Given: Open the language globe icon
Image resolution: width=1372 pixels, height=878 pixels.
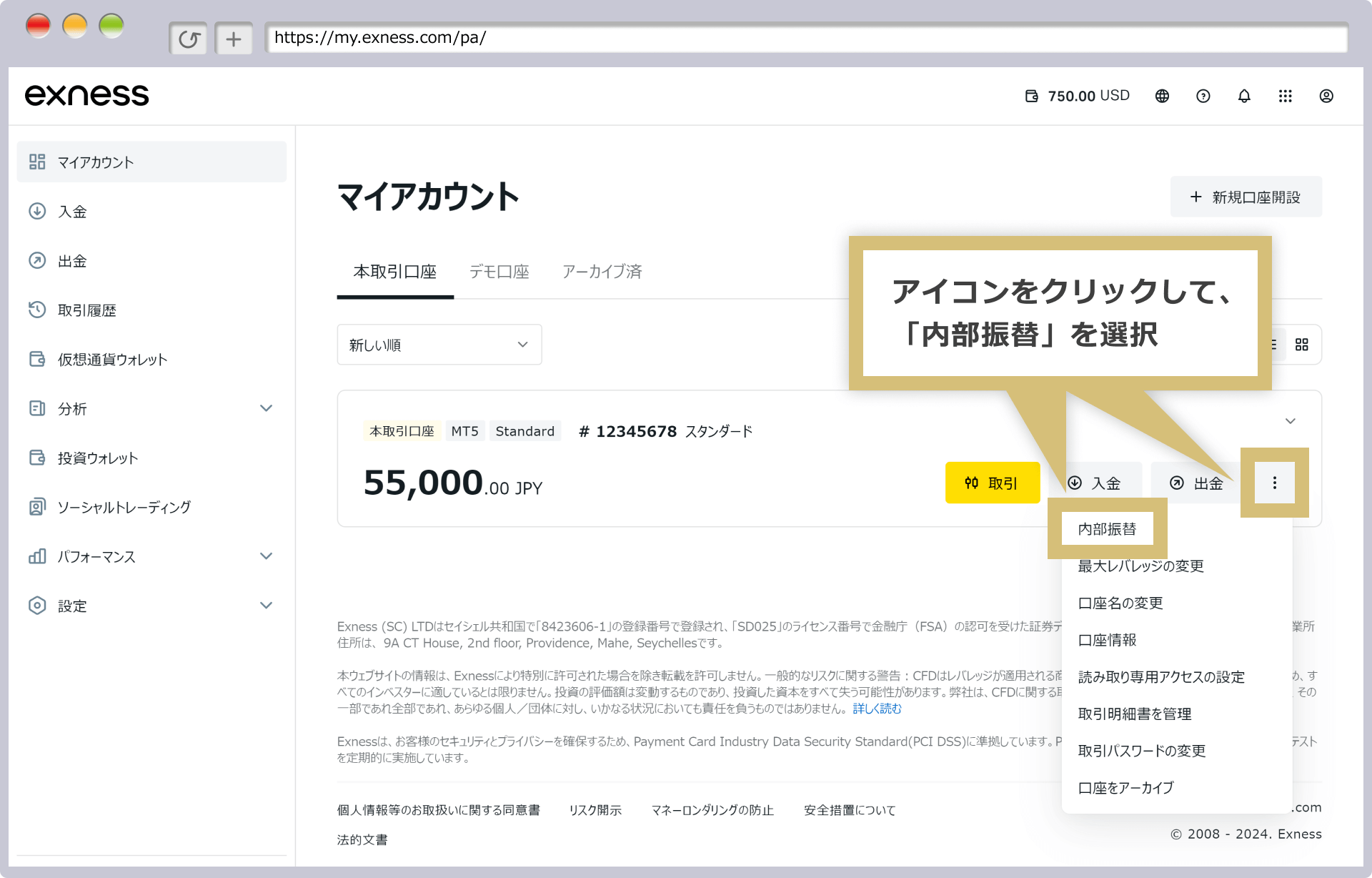Looking at the screenshot, I should click(1162, 96).
